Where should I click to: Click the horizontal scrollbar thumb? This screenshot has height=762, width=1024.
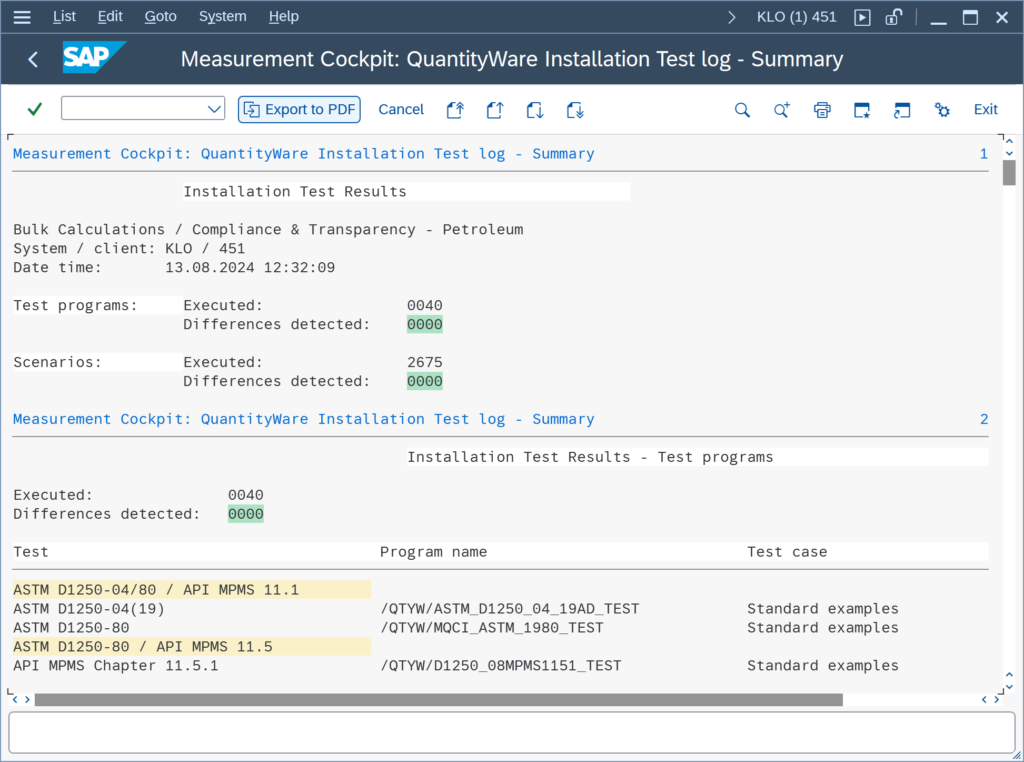[438, 700]
